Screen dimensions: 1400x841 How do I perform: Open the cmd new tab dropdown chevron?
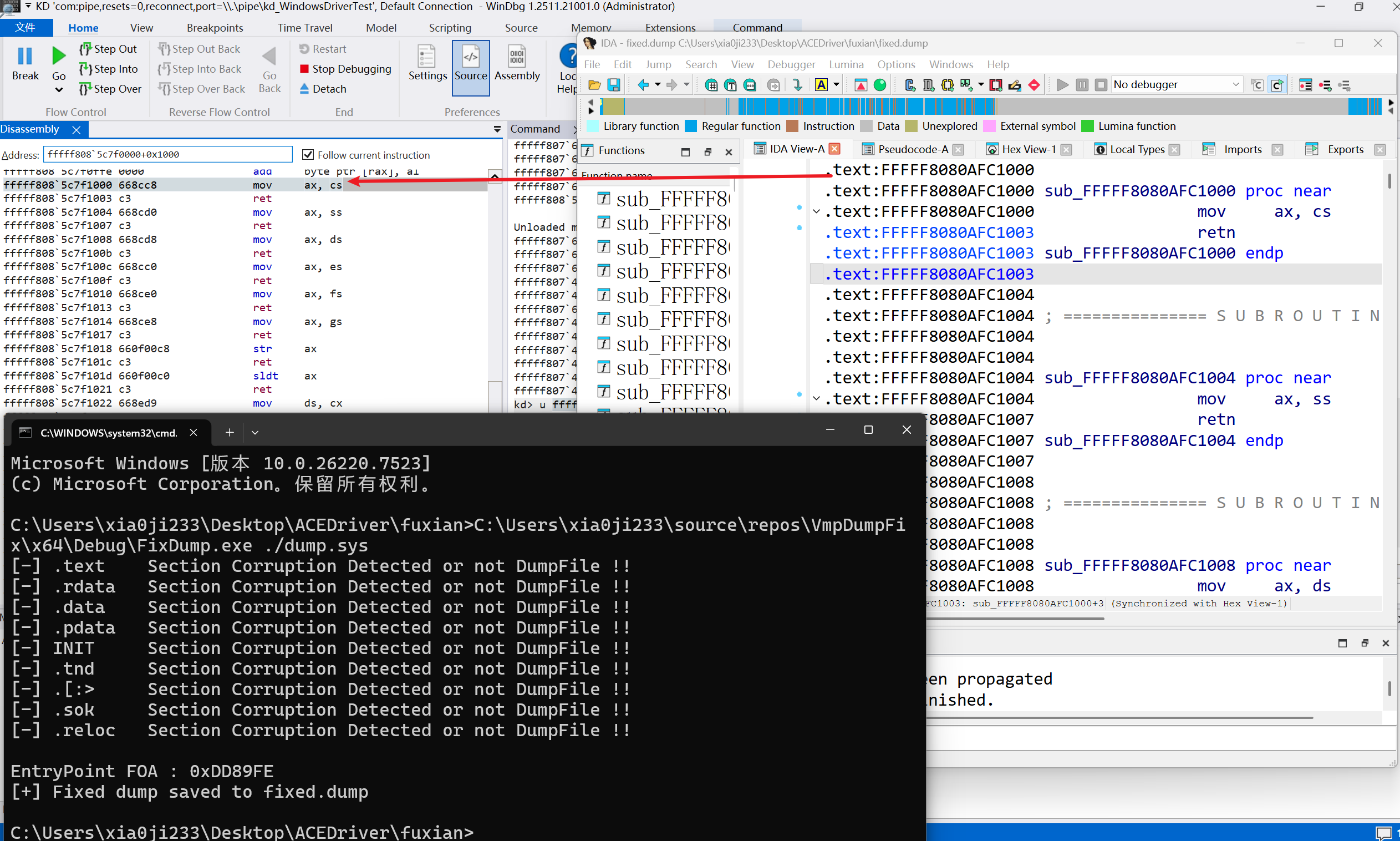(255, 432)
